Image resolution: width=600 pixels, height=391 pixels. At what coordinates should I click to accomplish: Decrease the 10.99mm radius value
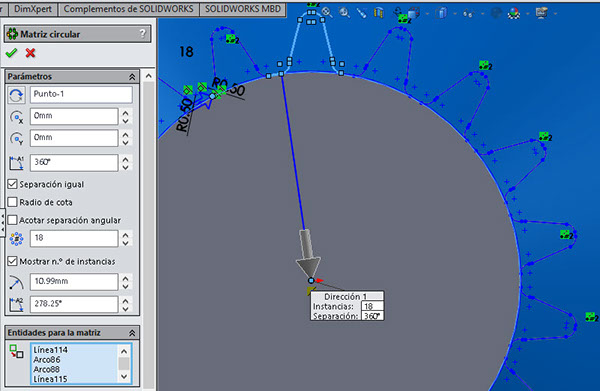tap(126, 286)
